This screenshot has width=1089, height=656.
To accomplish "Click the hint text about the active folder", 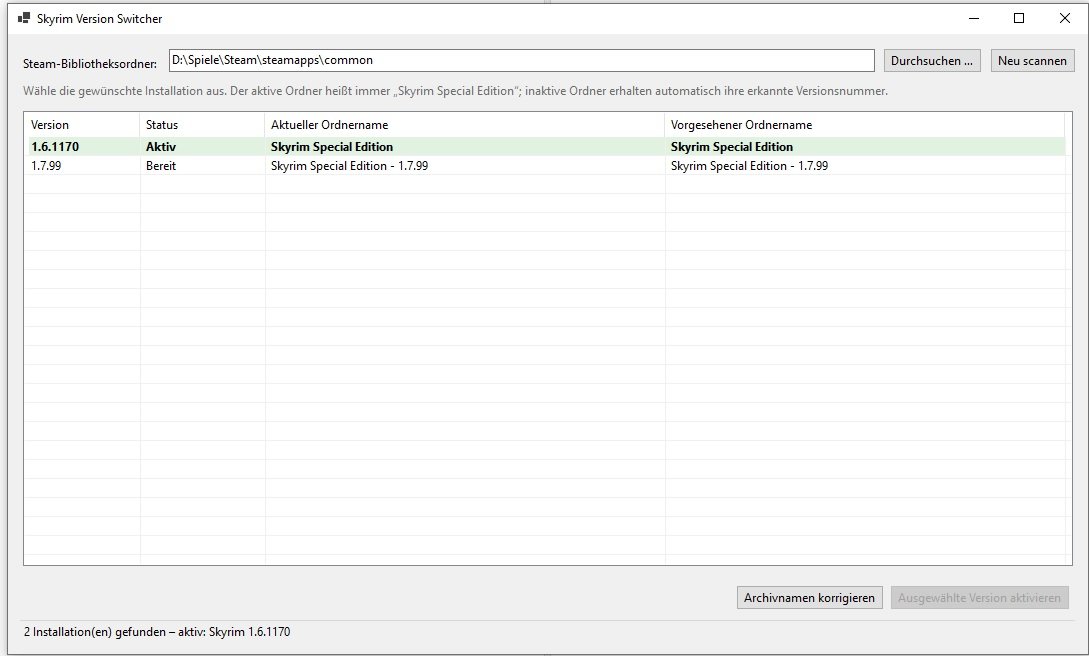I will [455, 91].
